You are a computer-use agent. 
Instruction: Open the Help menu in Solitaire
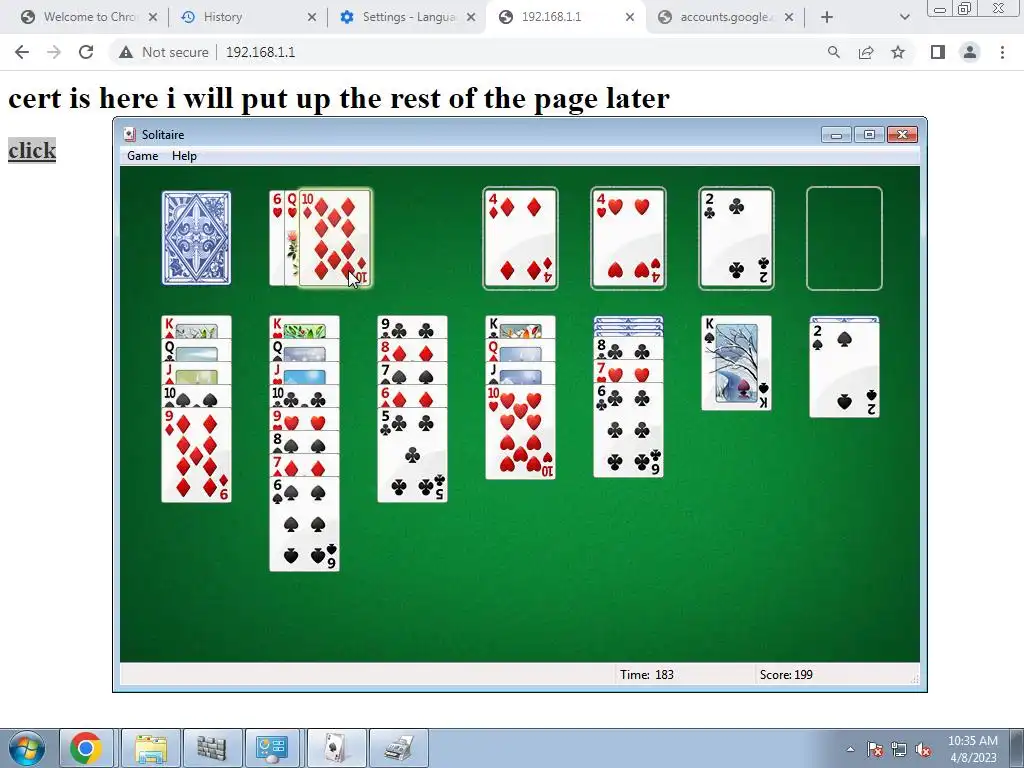click(184, 156)
